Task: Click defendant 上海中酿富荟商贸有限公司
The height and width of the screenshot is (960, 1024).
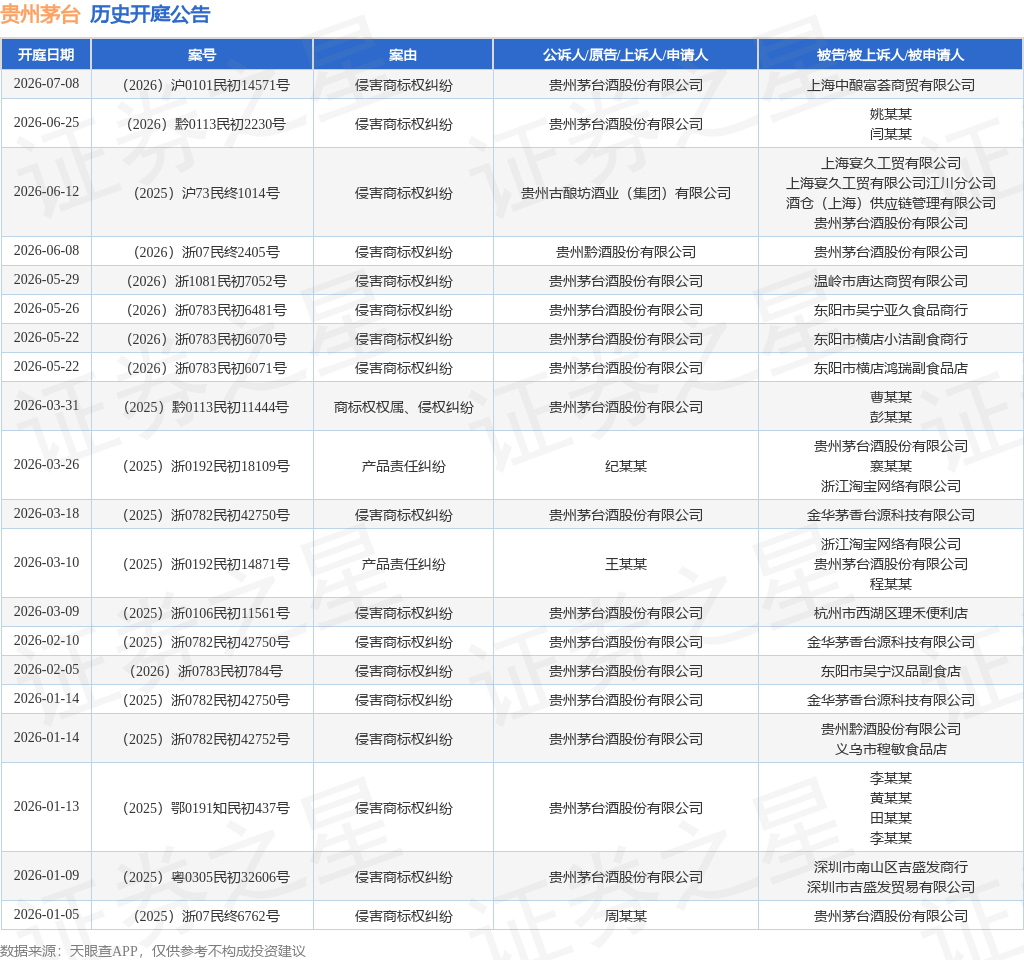Action: coord(890,85)
